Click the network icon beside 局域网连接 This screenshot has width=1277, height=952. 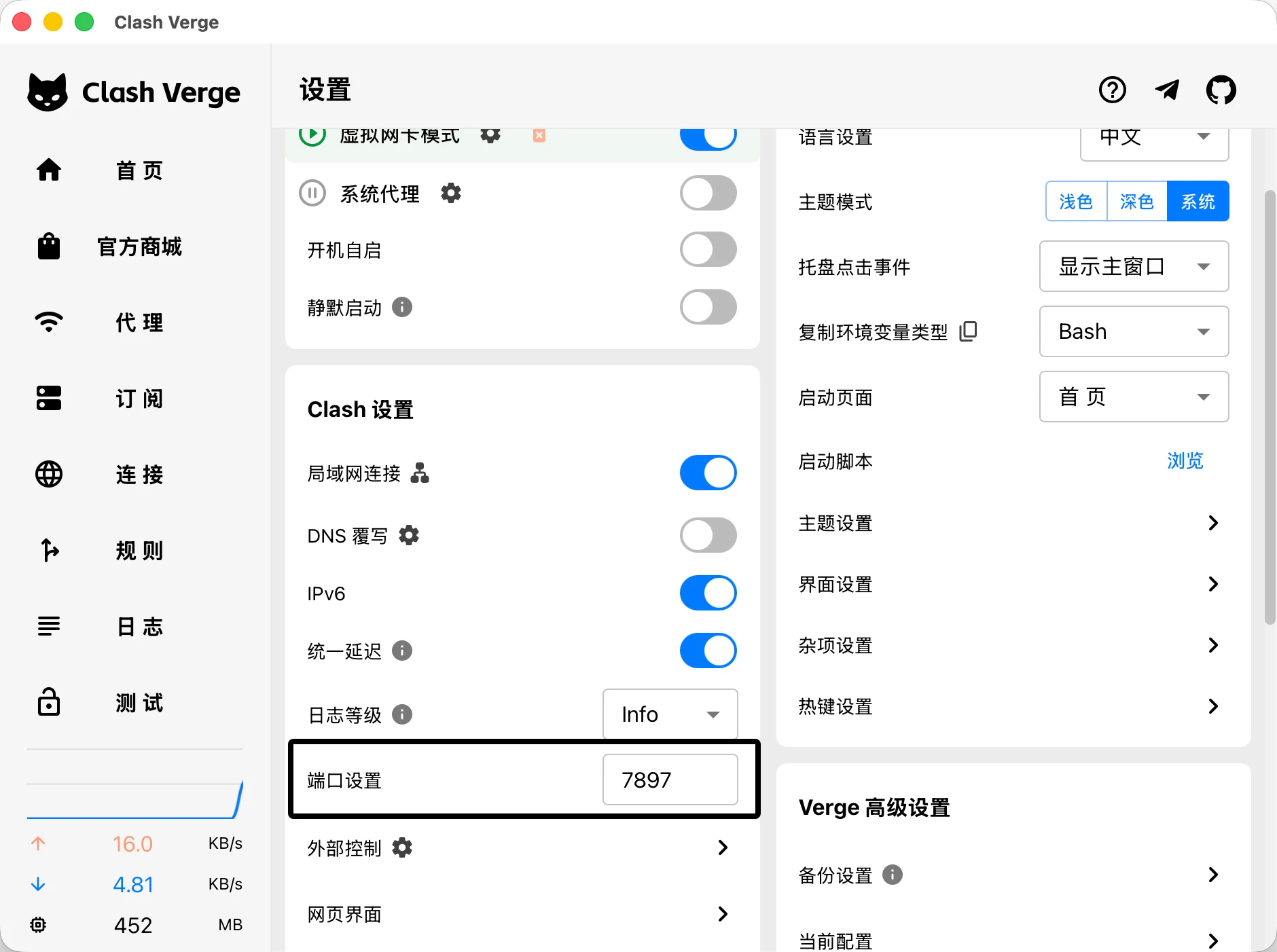coord(420,473)
